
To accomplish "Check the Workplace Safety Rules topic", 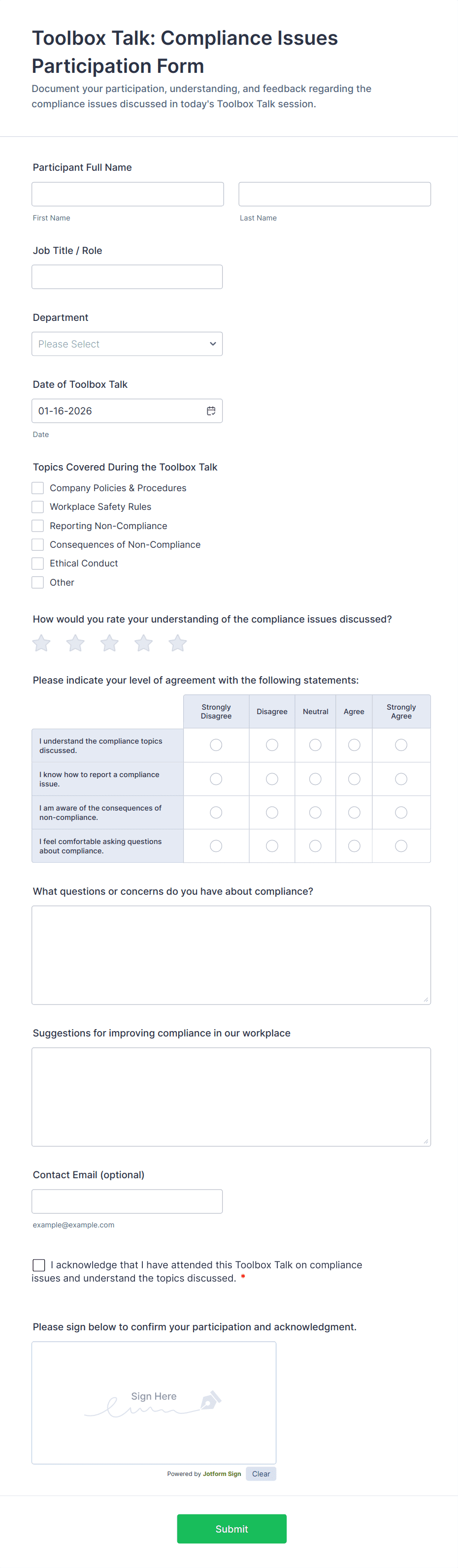I will click(37, 506).
